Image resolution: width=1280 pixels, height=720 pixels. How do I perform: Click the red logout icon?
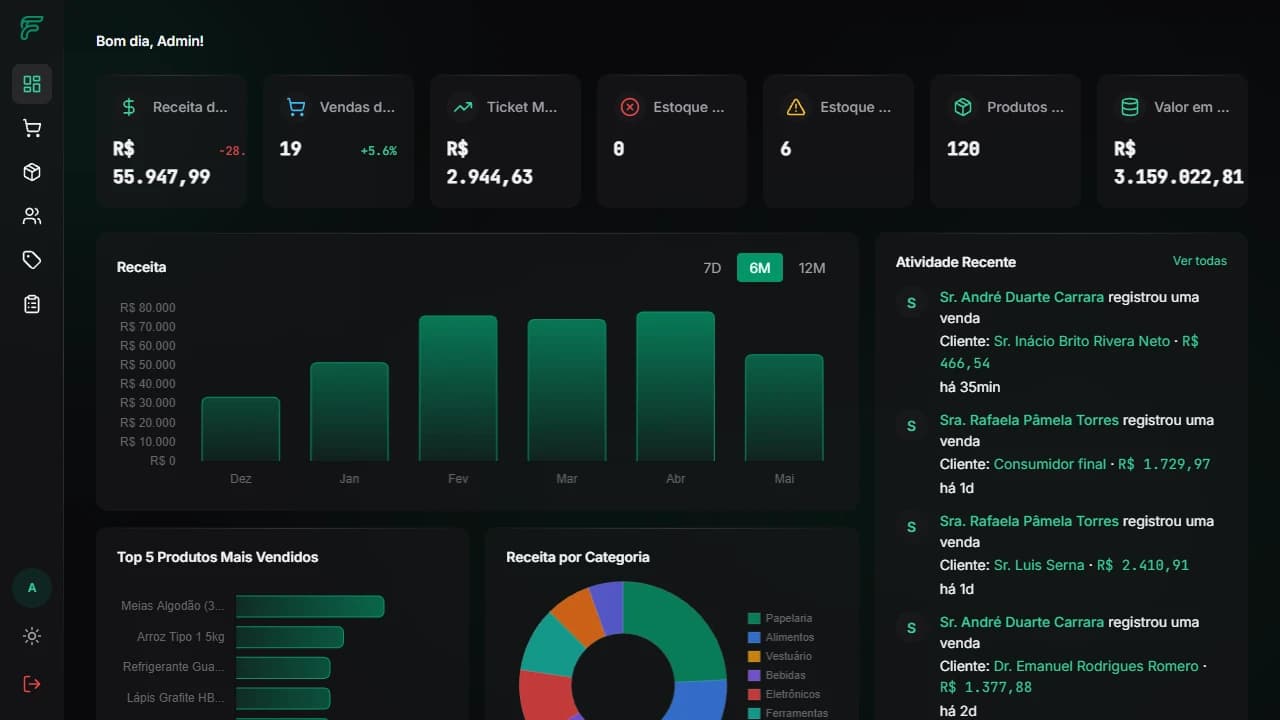coord(32,684)
